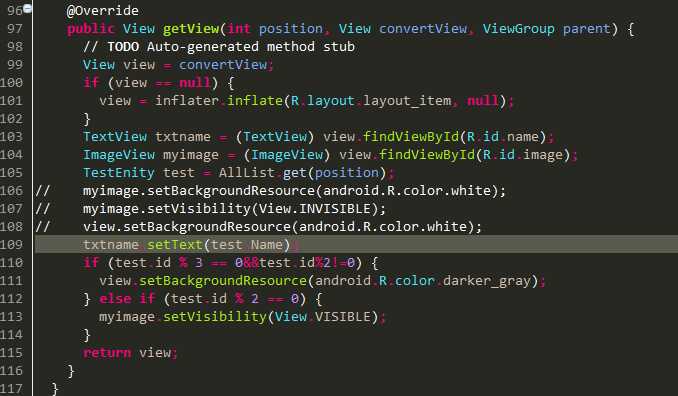Click TestEnity test declaration on line 105
The height and width of the screenshot is (396, 678).
pos(139,173)
